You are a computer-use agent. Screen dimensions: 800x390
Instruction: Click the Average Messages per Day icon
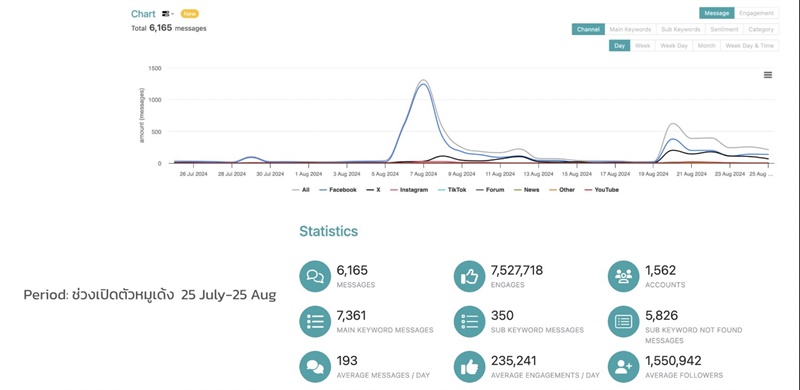315,367
